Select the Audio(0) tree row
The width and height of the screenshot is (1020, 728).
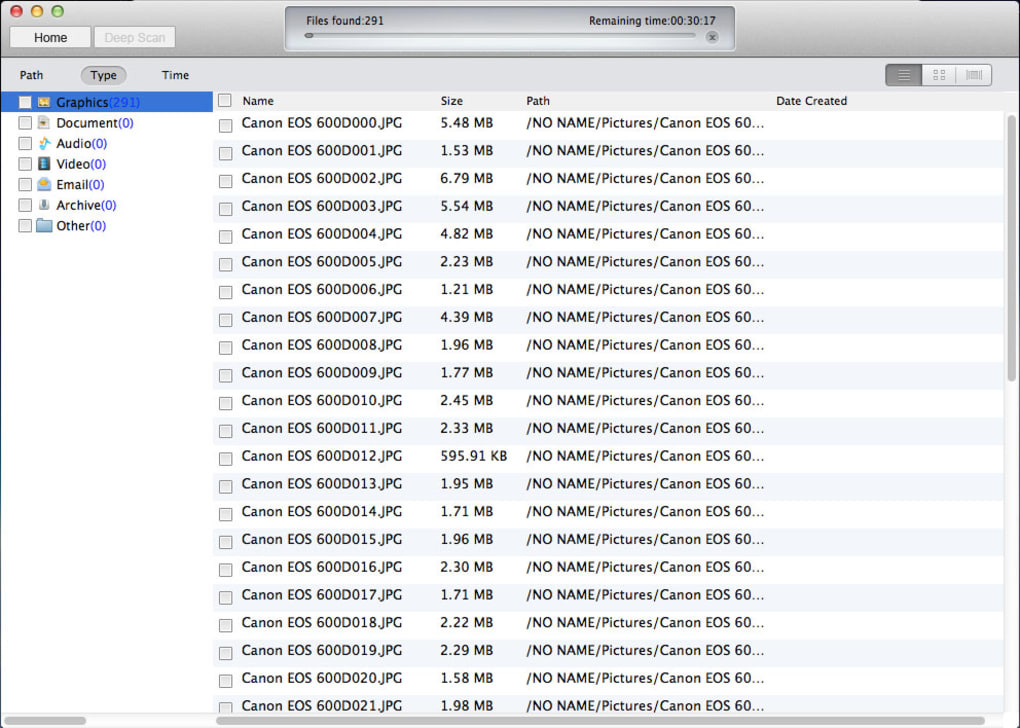(107, 143)
